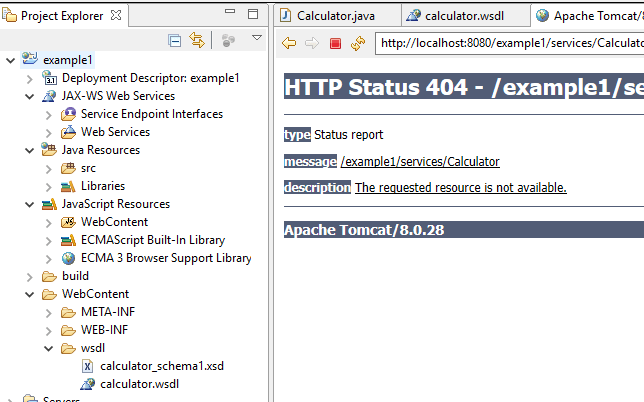644x402 pixels.
Task: Switch to the Apache Tomcat browser tab
Action: coord(587,16)
